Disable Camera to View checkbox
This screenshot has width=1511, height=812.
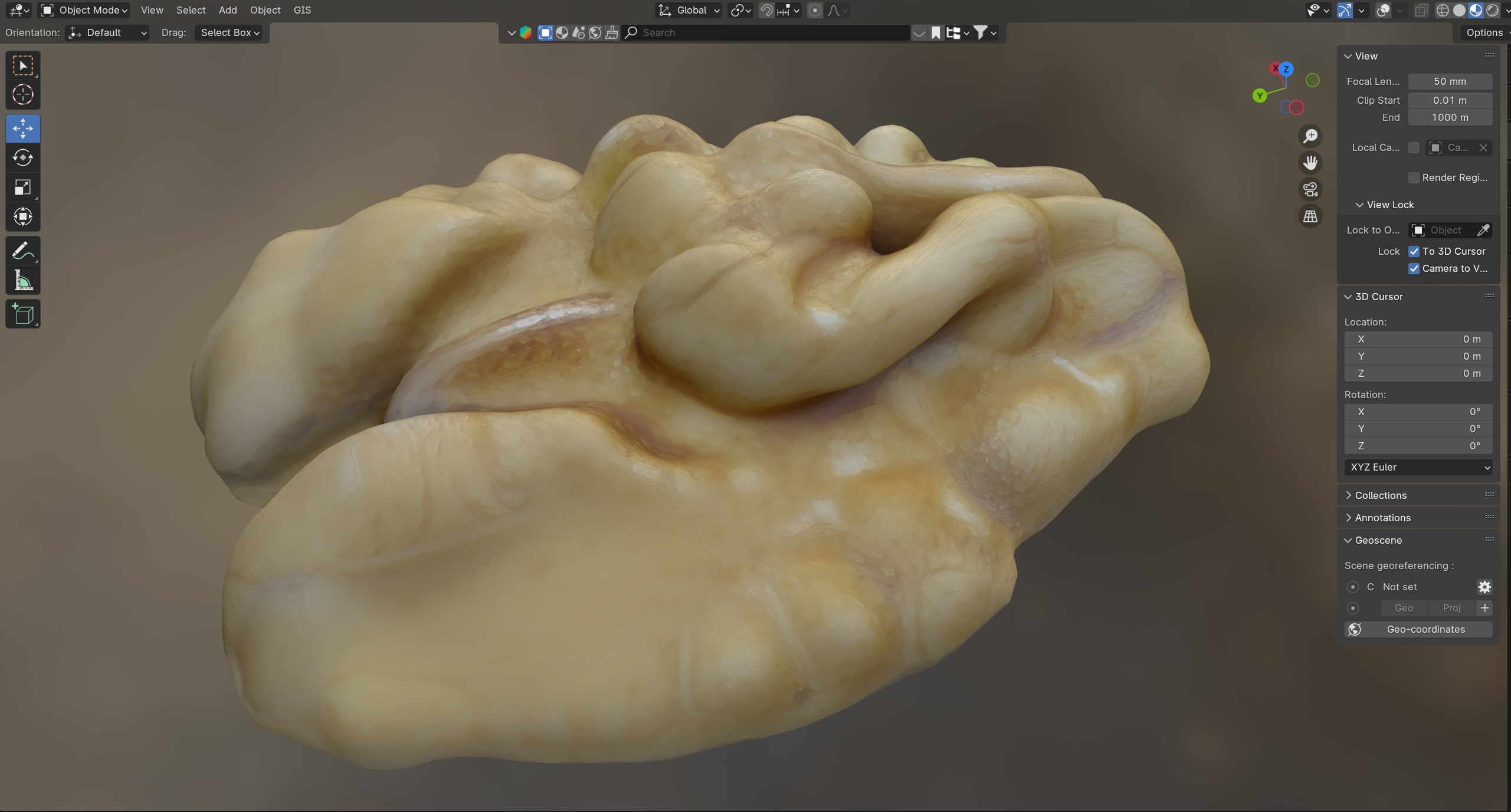pos(1414,269)
